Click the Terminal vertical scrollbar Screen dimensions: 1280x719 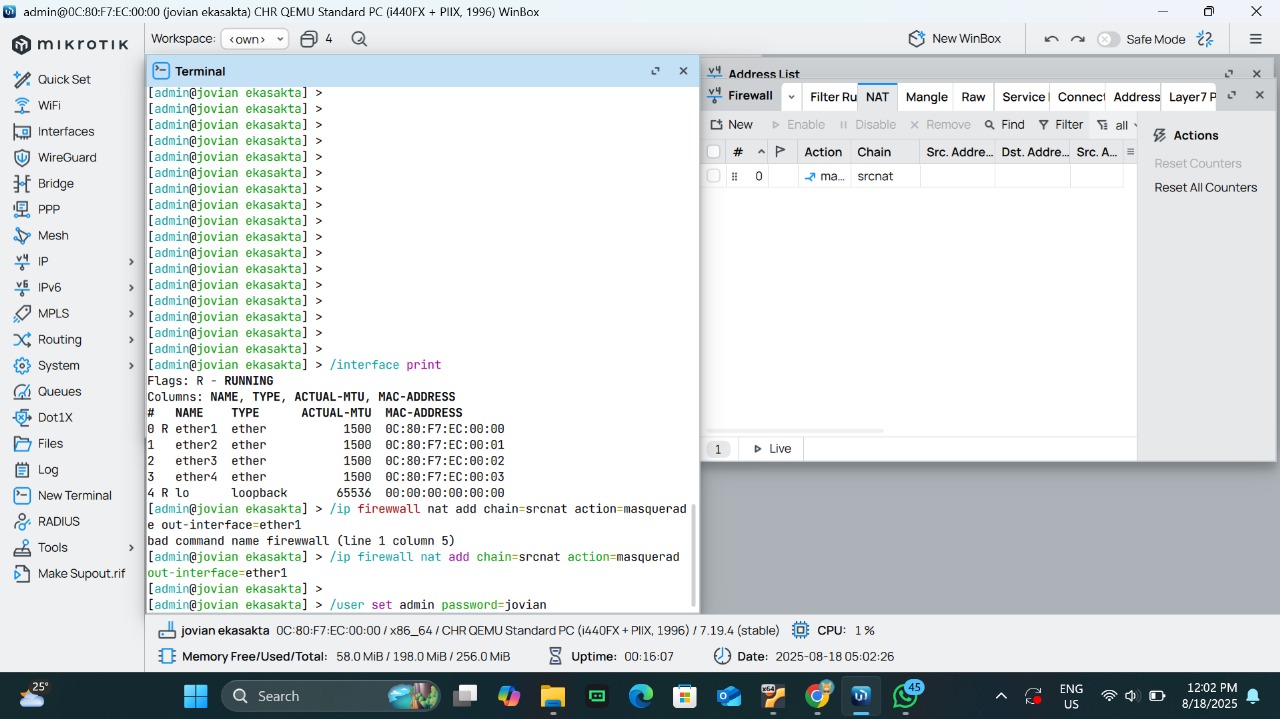694,555
